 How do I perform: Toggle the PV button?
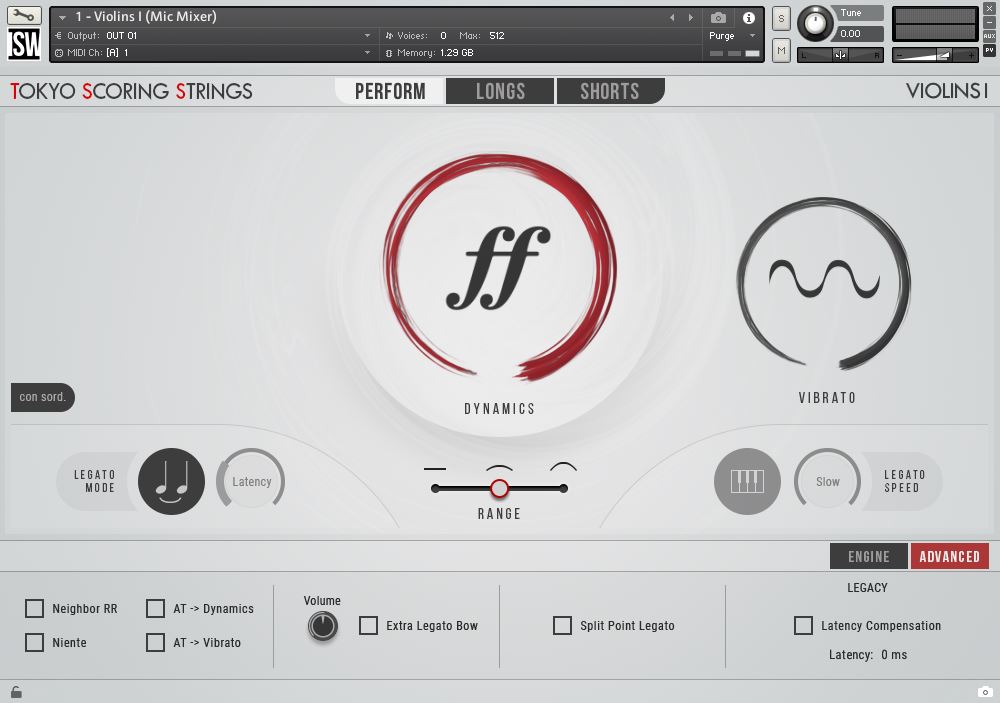pos(989,50)
